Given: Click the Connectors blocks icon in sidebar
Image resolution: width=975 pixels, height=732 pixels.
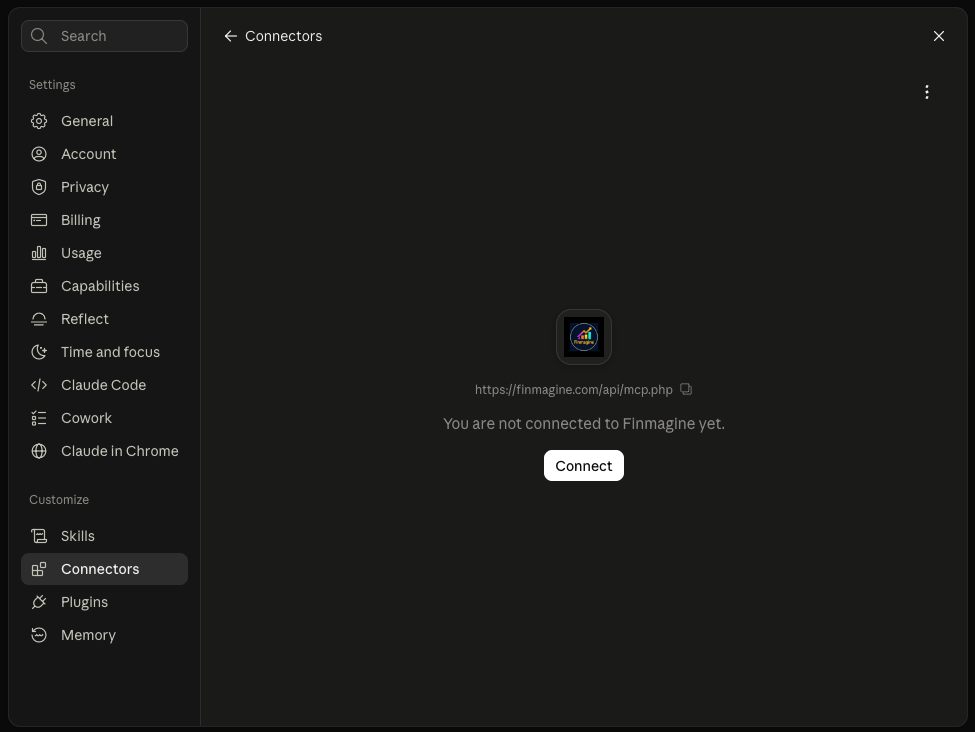Looking at the screenshot, I should tap(39, 568).
